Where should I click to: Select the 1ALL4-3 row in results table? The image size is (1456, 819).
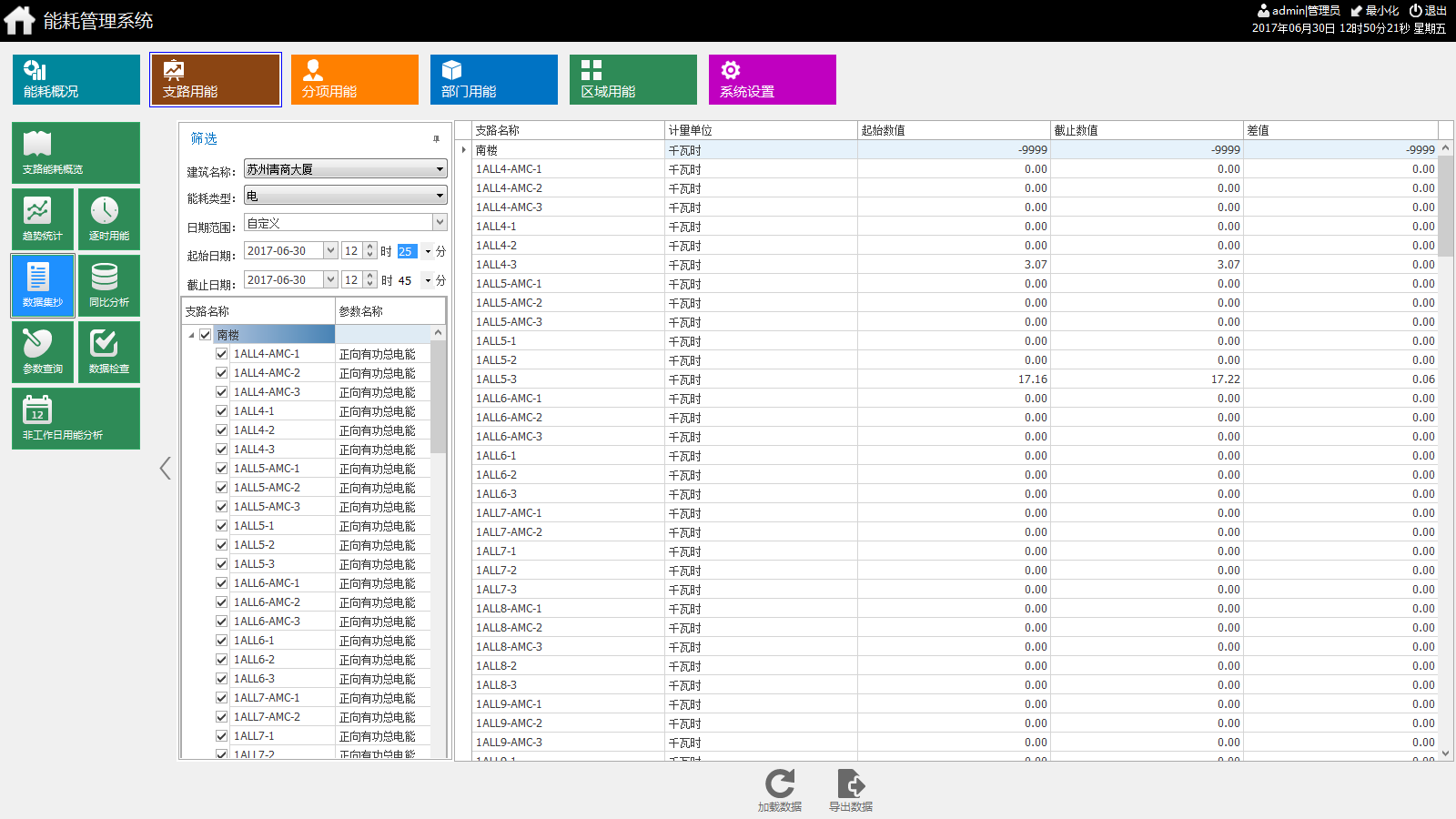pos(955,265)
